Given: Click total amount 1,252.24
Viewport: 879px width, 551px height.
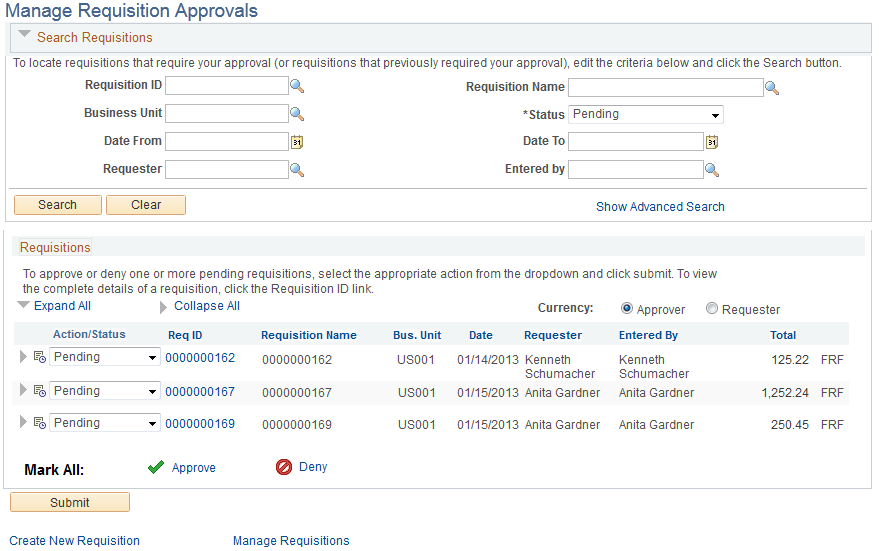Looking at the screenshot, I should click(x=785, y=393).
